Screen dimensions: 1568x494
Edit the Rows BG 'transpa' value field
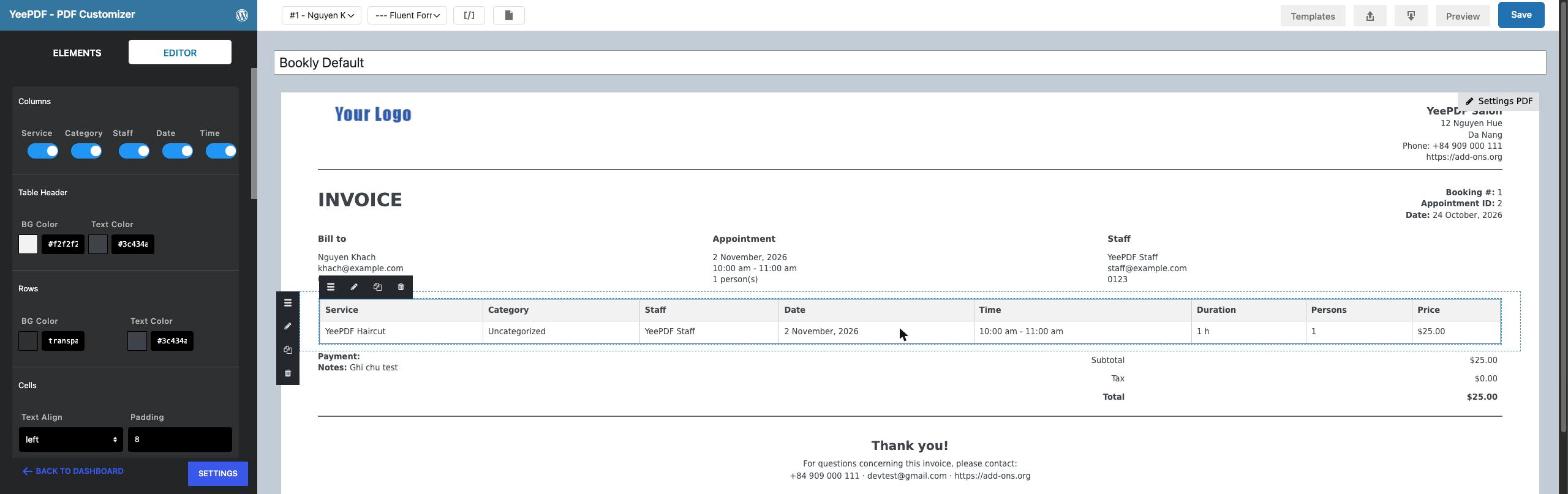[63, 341]
